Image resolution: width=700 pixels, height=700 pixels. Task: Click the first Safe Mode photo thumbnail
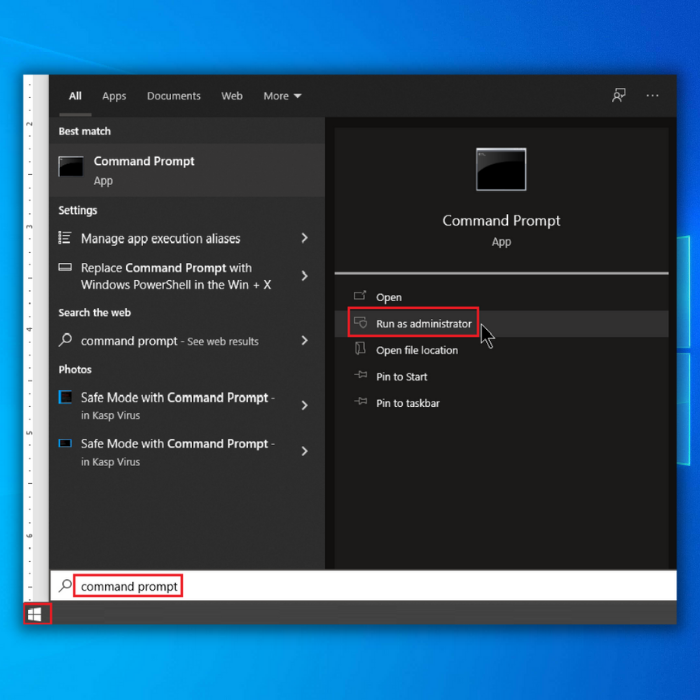point(65,397)
